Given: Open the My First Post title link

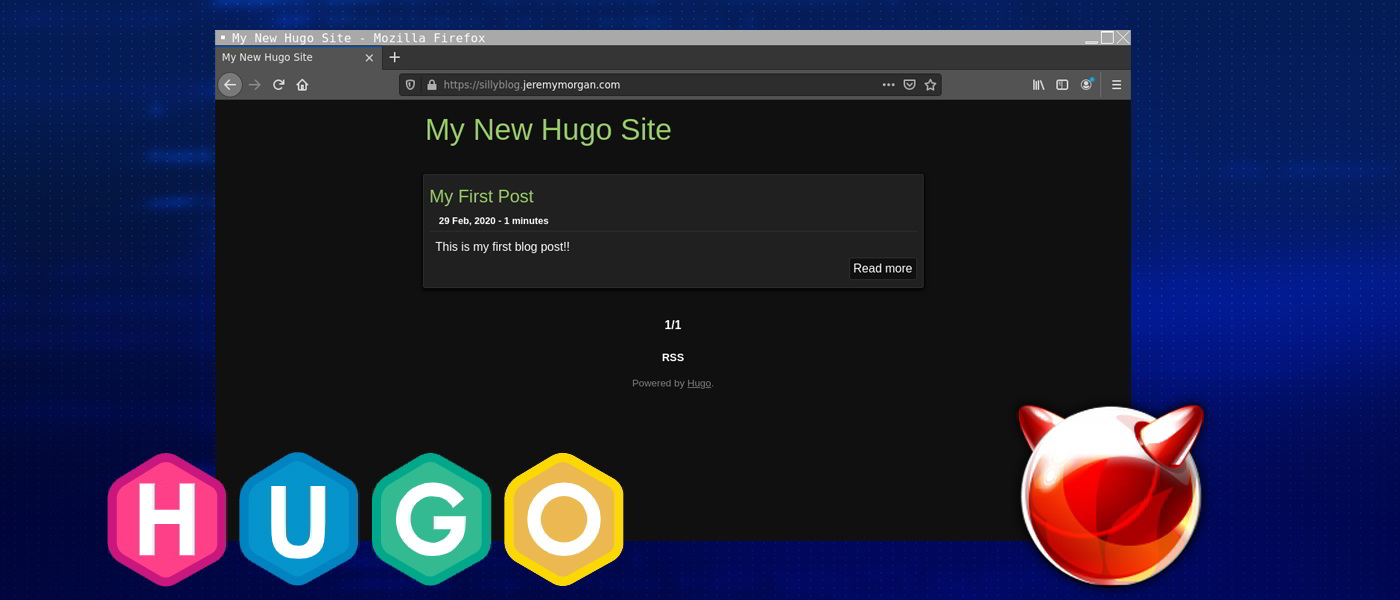Looking at the screenshot, I should [x=481, y=196].
